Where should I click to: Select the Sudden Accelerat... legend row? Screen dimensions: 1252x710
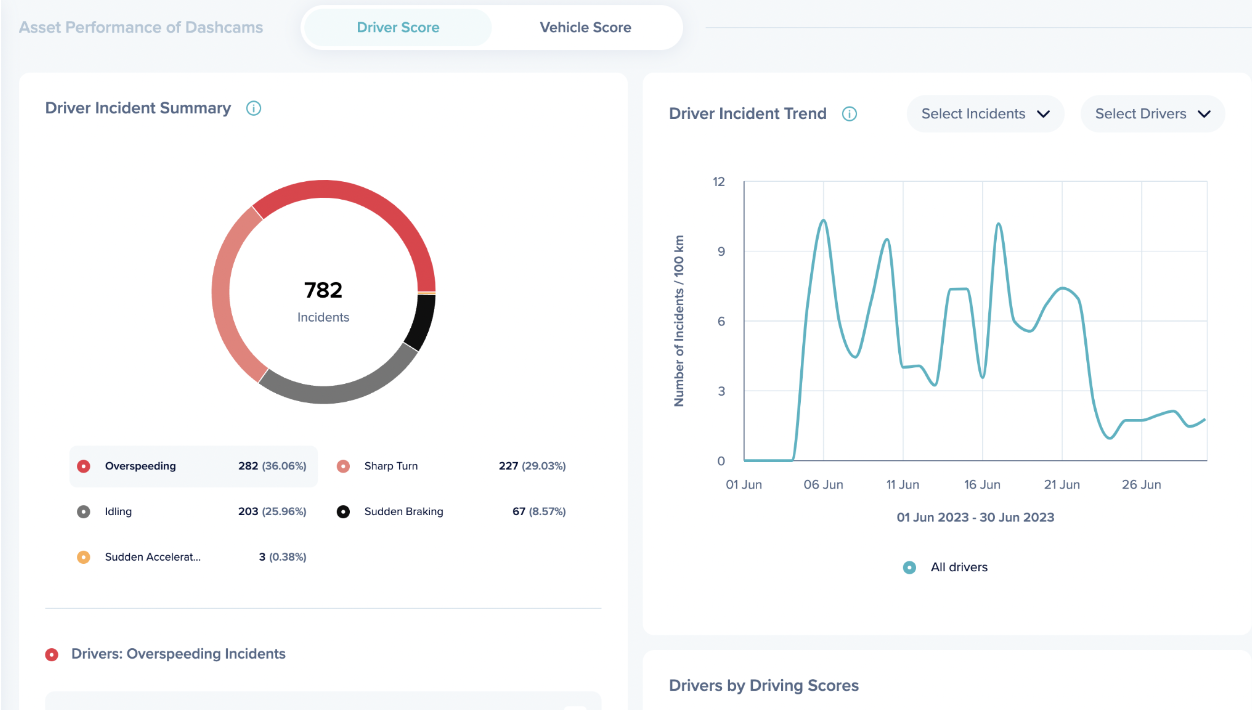(194, 557)
